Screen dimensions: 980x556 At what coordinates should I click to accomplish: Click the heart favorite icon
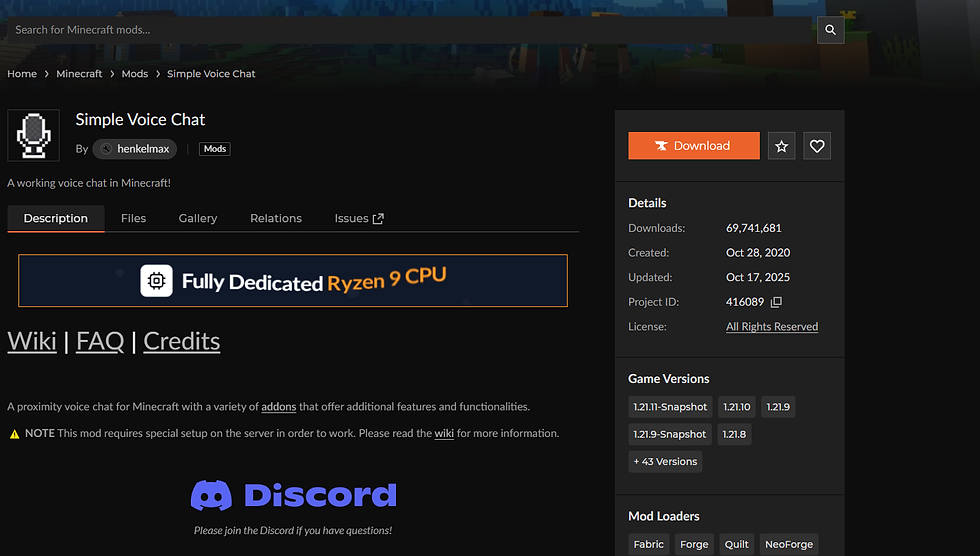coord(817,146)
